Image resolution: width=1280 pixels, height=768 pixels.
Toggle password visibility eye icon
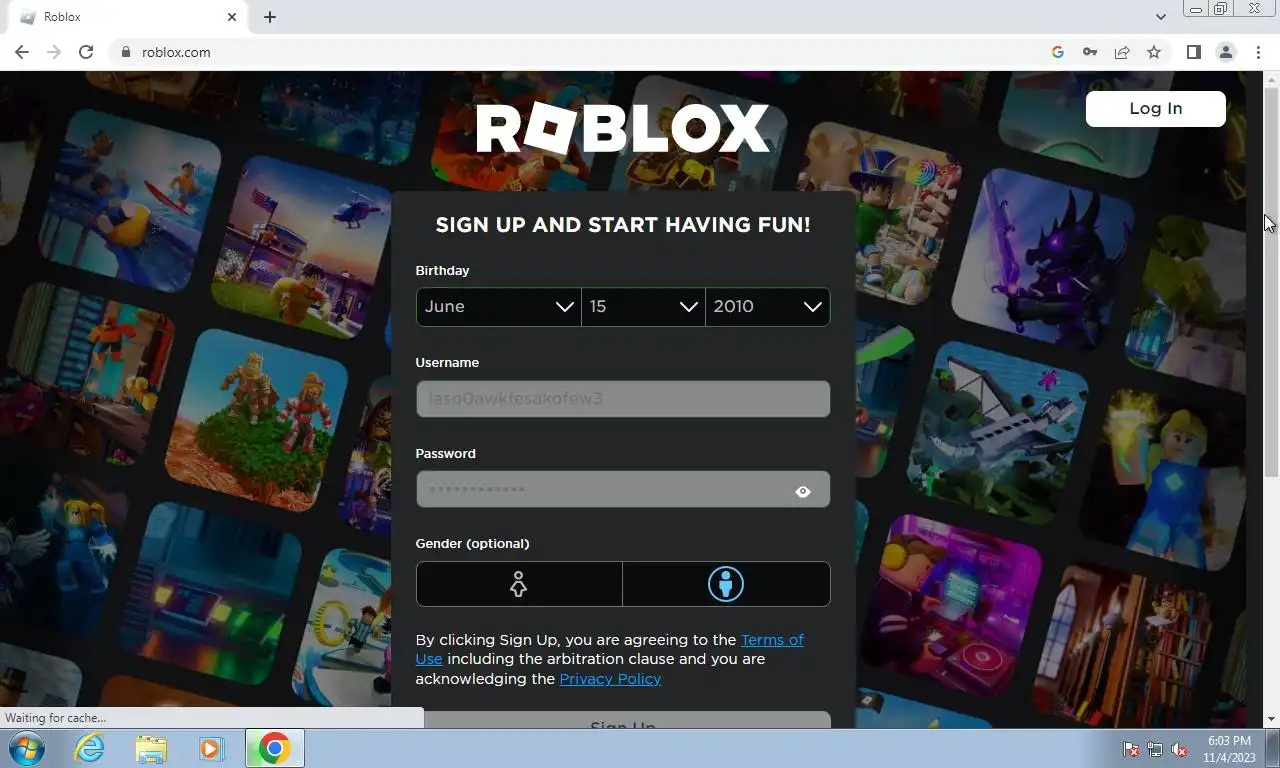(x=802, y=491)
